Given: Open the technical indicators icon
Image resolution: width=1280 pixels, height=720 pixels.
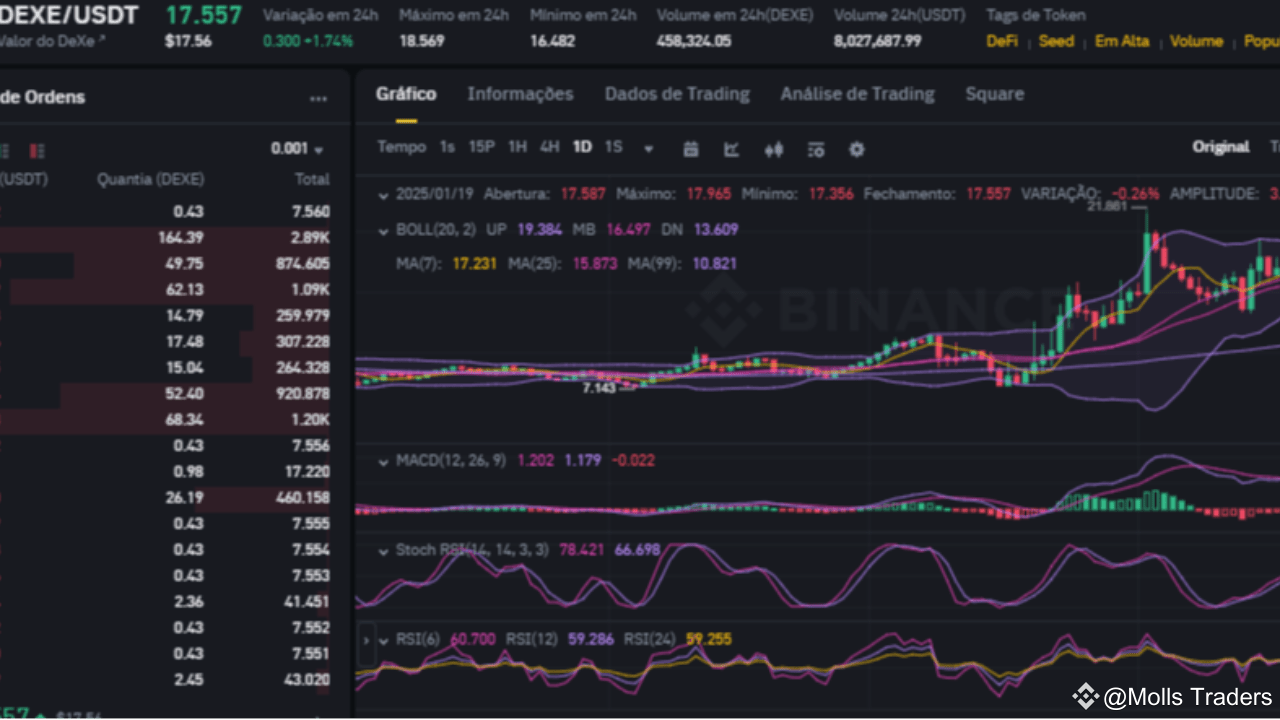Looking at the screenshot, I should 816,149.
